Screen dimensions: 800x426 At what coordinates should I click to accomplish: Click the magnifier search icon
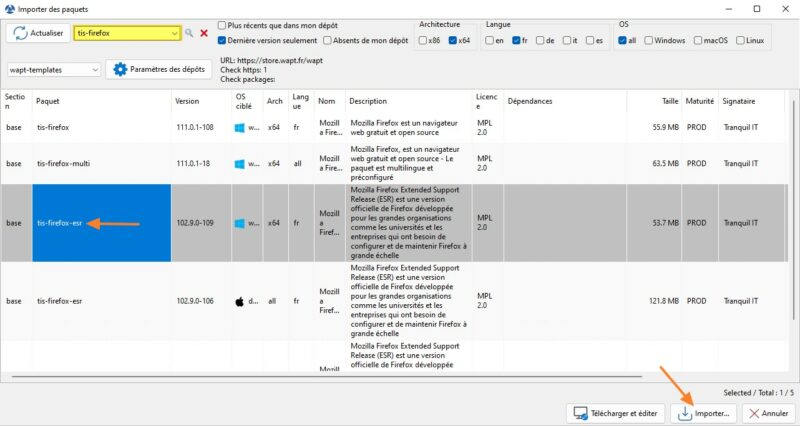(x=189, y=33)
